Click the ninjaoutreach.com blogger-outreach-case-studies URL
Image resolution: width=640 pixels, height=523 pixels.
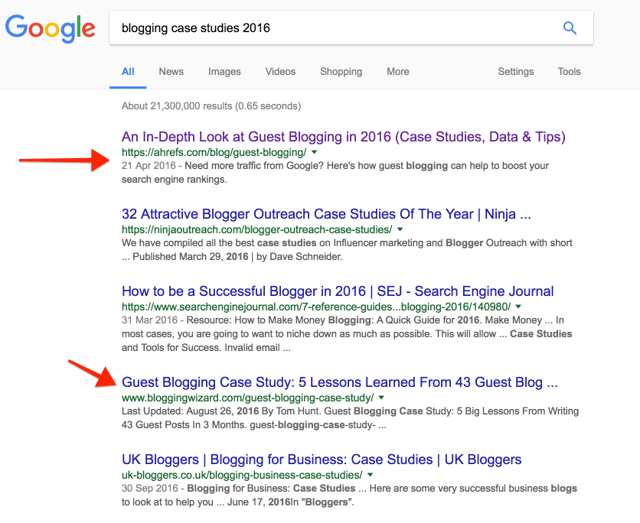(257, 230)
